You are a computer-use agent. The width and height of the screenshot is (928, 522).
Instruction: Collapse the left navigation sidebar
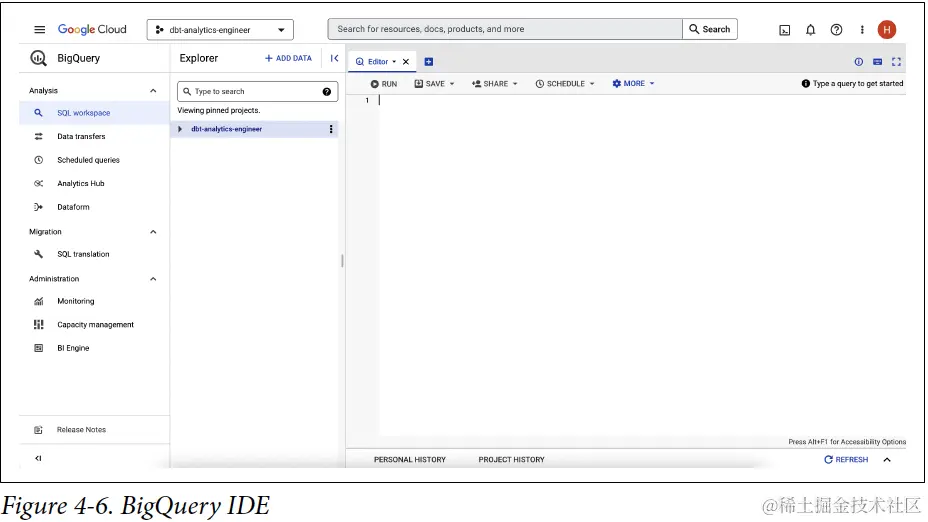click(38, 458)
